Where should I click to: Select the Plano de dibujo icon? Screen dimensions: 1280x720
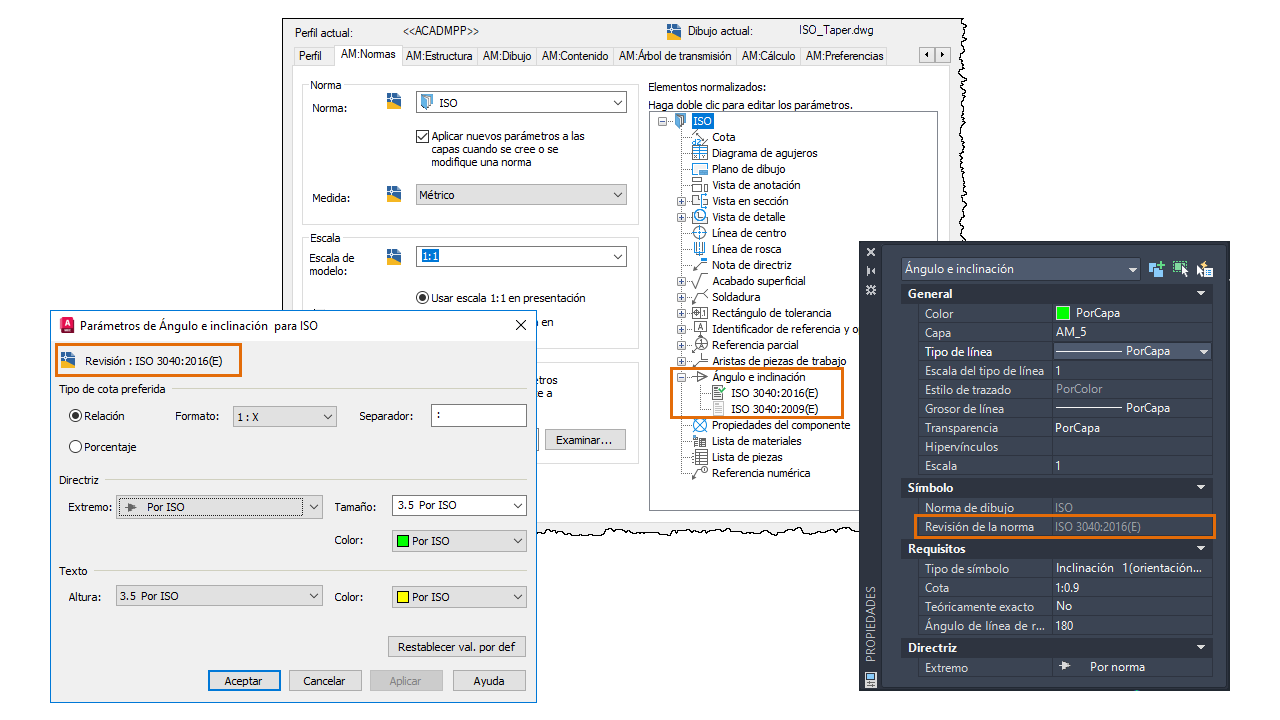click(x=700, y=169)
